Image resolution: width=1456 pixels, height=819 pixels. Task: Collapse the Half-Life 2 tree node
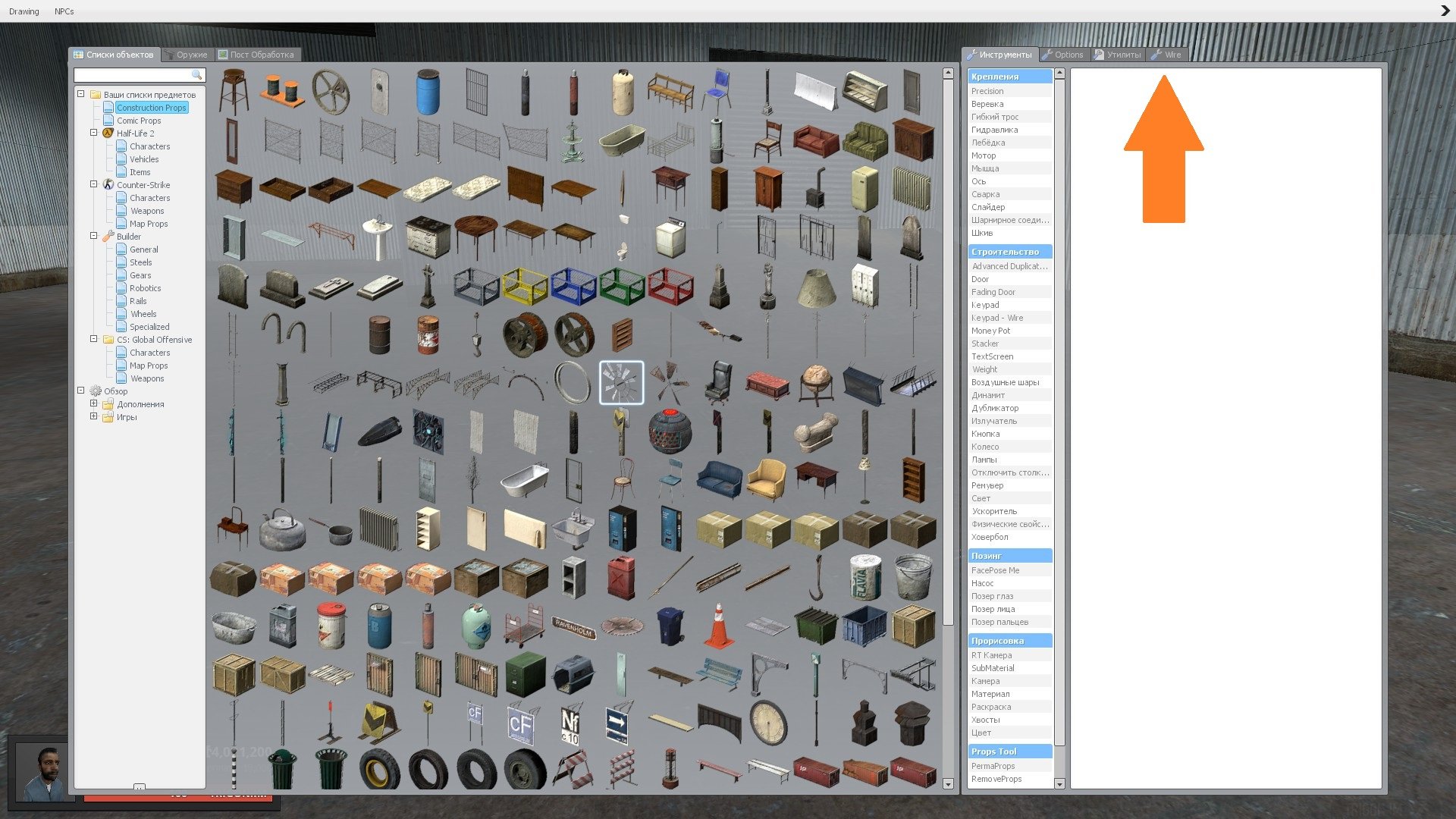pyautogui.click(x=94, y=133)
